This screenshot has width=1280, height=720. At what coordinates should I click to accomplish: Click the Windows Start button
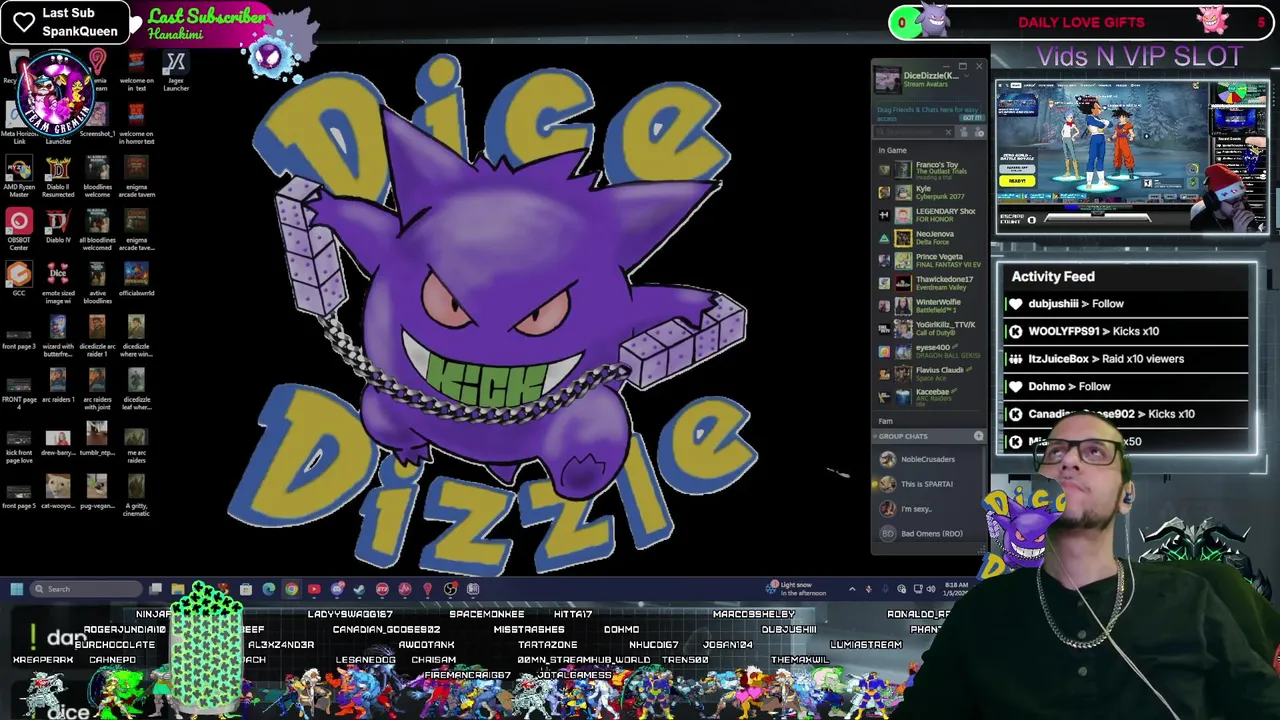pos(17,589)
